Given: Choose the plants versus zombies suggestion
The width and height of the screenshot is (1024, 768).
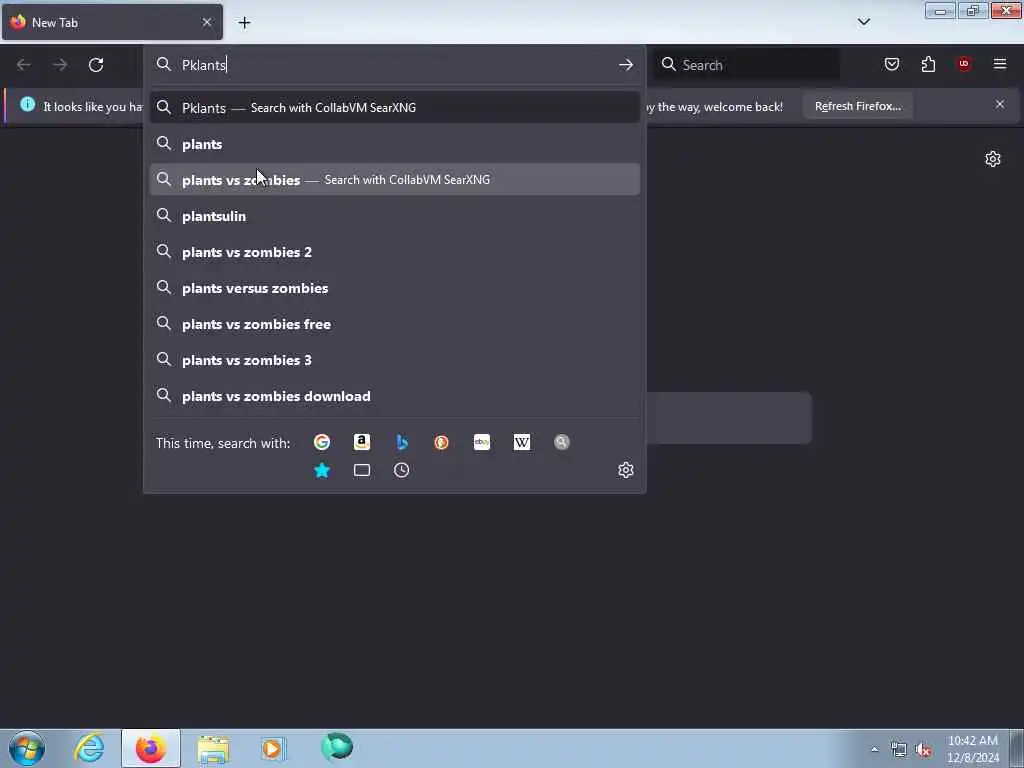Looking at the screenshot, I should tap(394, 287).
